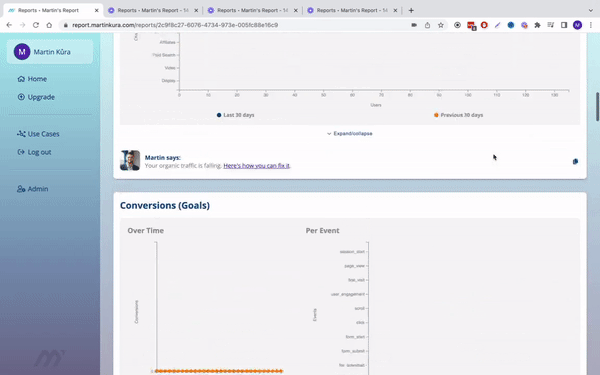Open the Martin Kůra profile card
The width and height of the screenshot is (600, 375).
50,52
